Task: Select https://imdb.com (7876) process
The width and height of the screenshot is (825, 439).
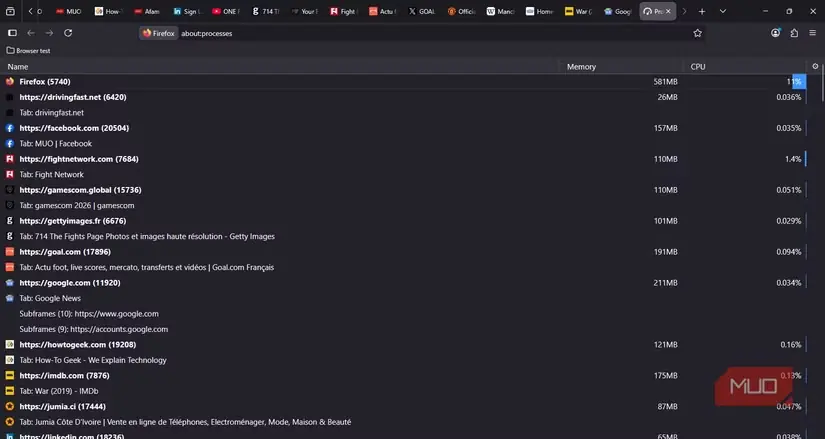Action: click(405, 376)
